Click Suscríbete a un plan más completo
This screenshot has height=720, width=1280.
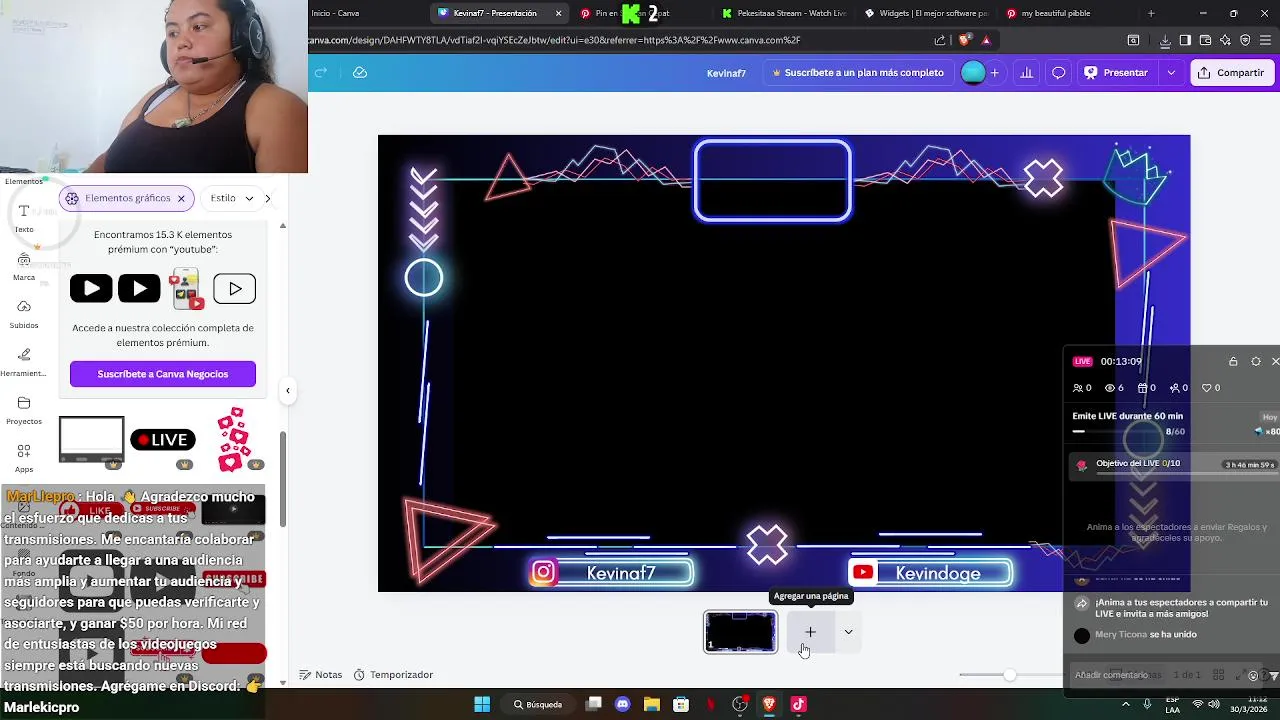click(858, 73)
